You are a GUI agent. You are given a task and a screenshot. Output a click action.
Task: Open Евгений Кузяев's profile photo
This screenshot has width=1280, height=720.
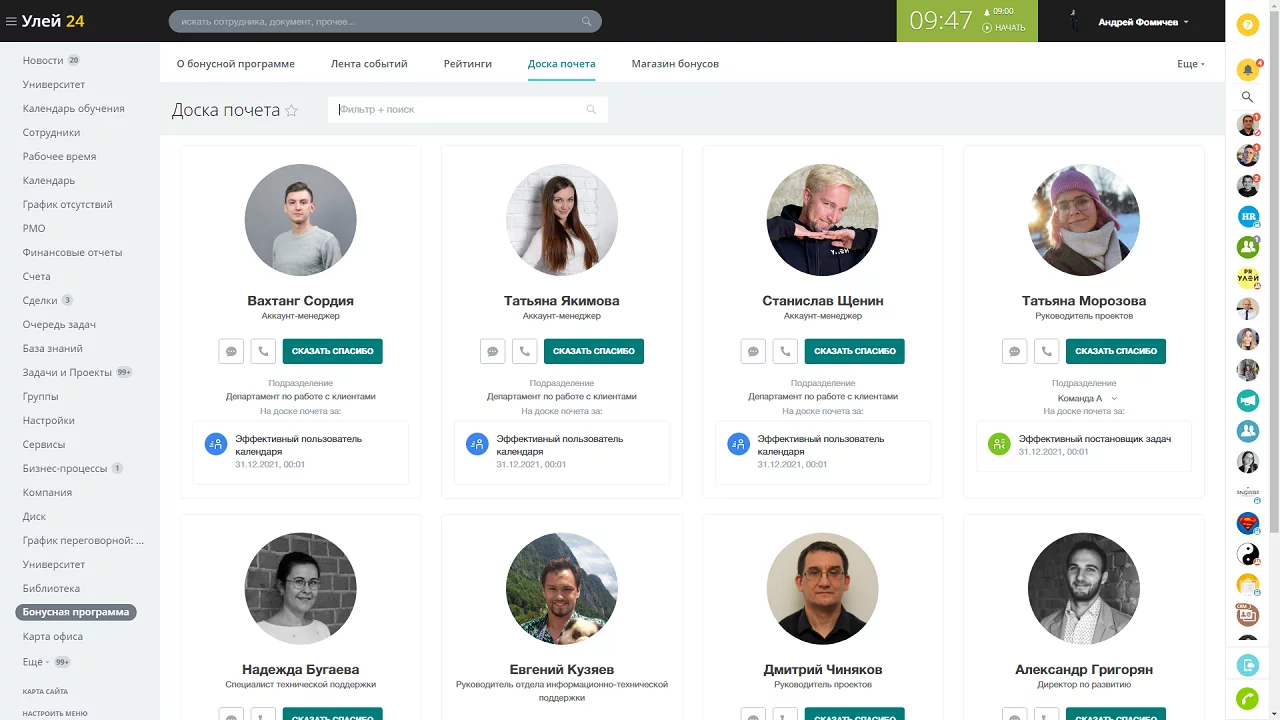(562, 588)
